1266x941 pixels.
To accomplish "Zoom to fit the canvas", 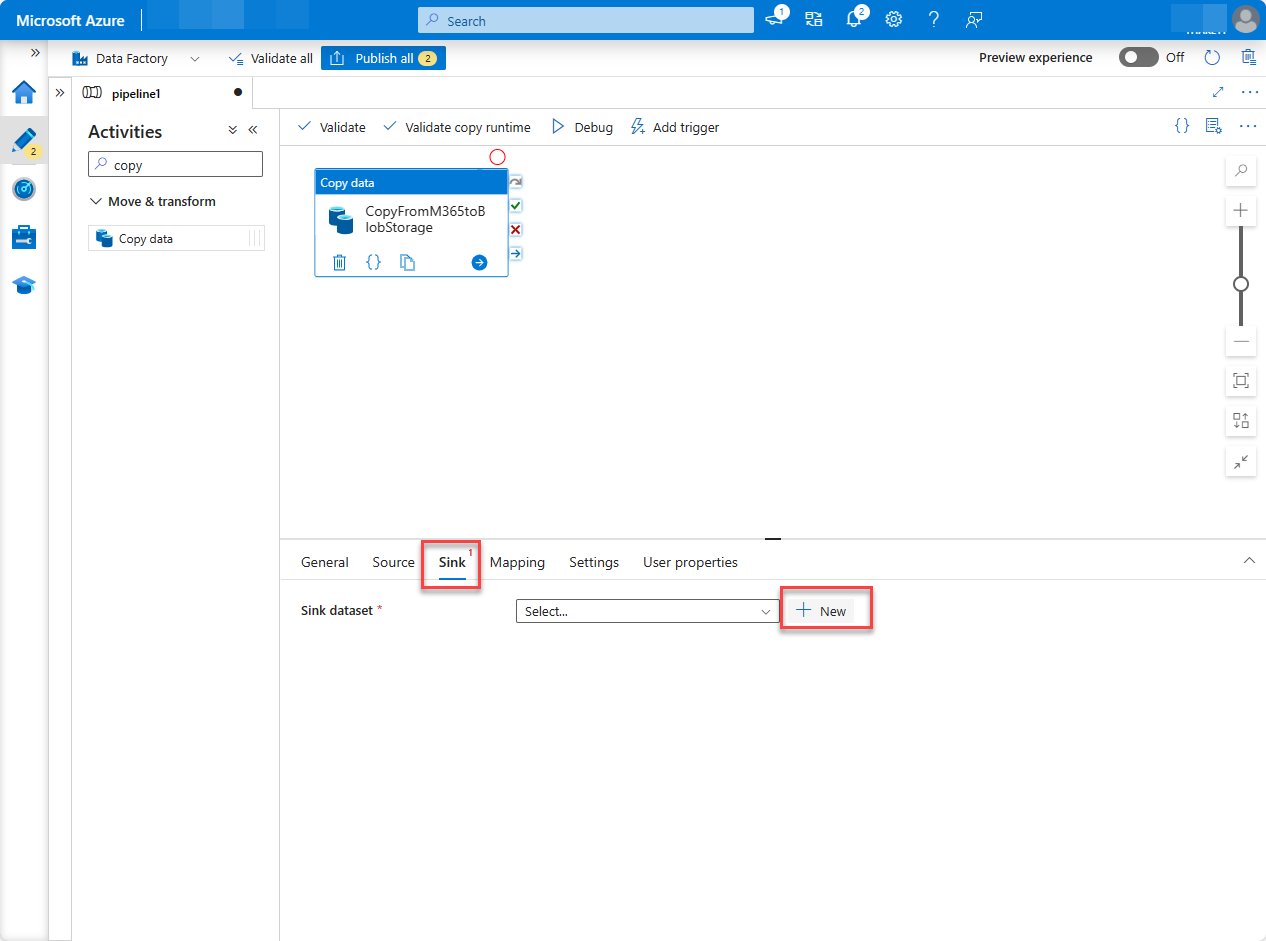I will [1240, 381].
